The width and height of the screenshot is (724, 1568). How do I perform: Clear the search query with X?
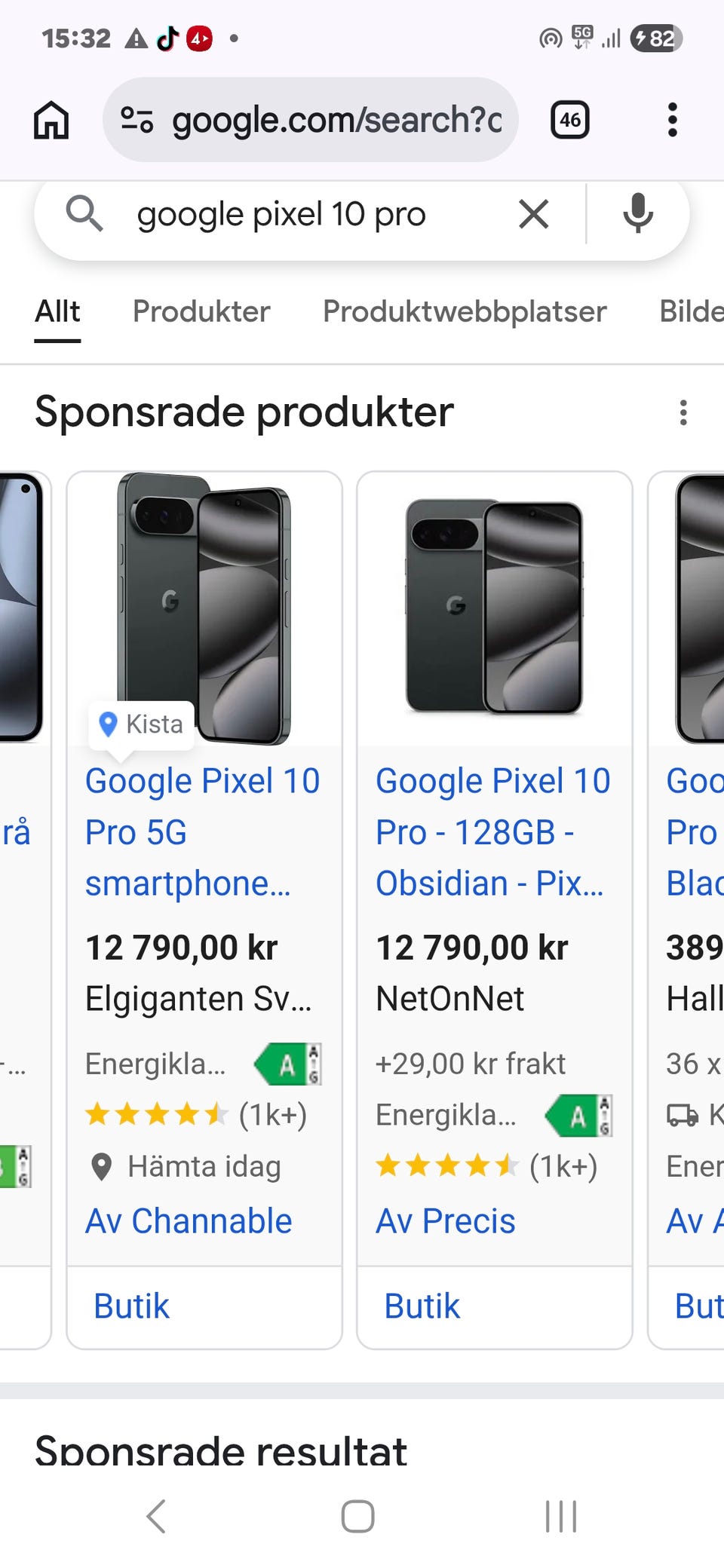click(534, 214)
